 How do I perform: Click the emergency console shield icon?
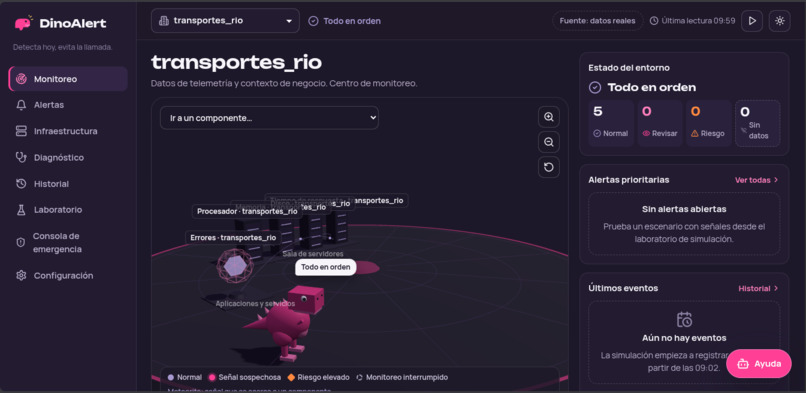pos(21,242)
